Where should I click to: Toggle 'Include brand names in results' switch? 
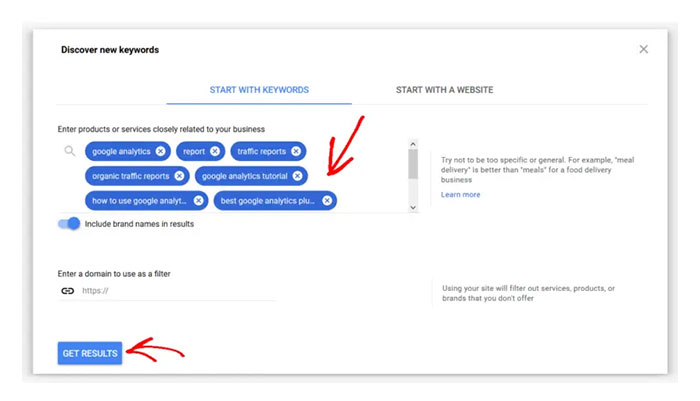pos(69,224)
